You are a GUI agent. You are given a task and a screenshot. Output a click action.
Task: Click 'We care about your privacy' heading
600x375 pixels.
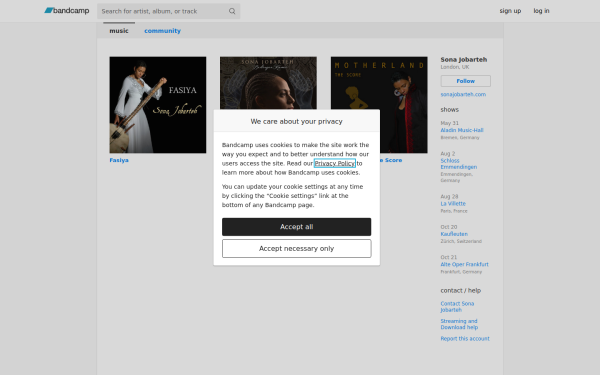pyautogui.click(x=297, y=121)
